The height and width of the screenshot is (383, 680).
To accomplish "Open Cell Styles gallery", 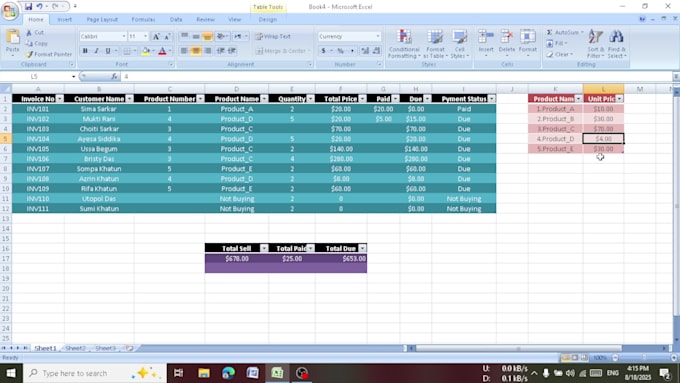I will point(459,44).
